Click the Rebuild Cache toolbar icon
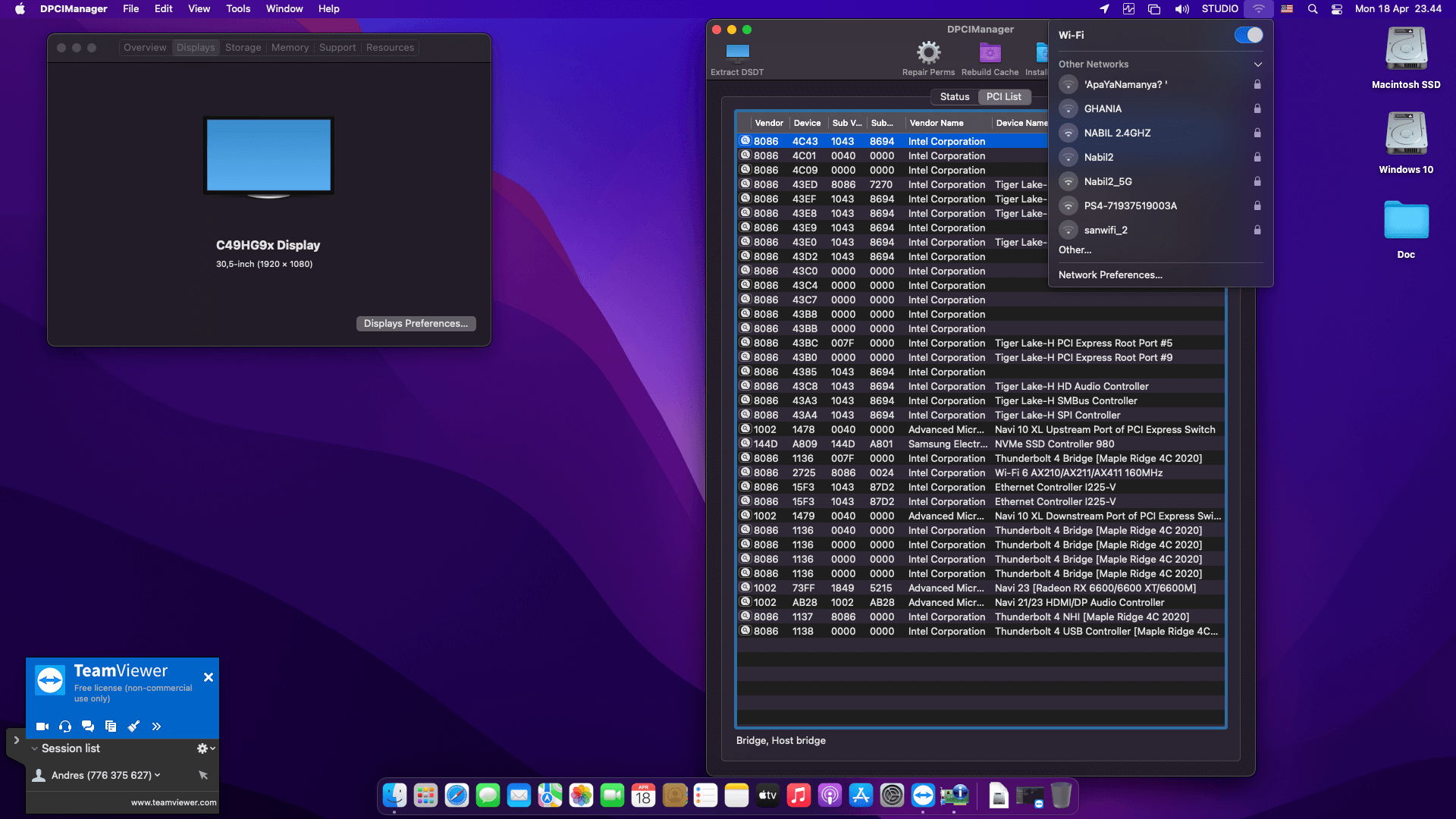Image resolution: width=1456 pixels, height=819 pixels. [x=990, y=52]
